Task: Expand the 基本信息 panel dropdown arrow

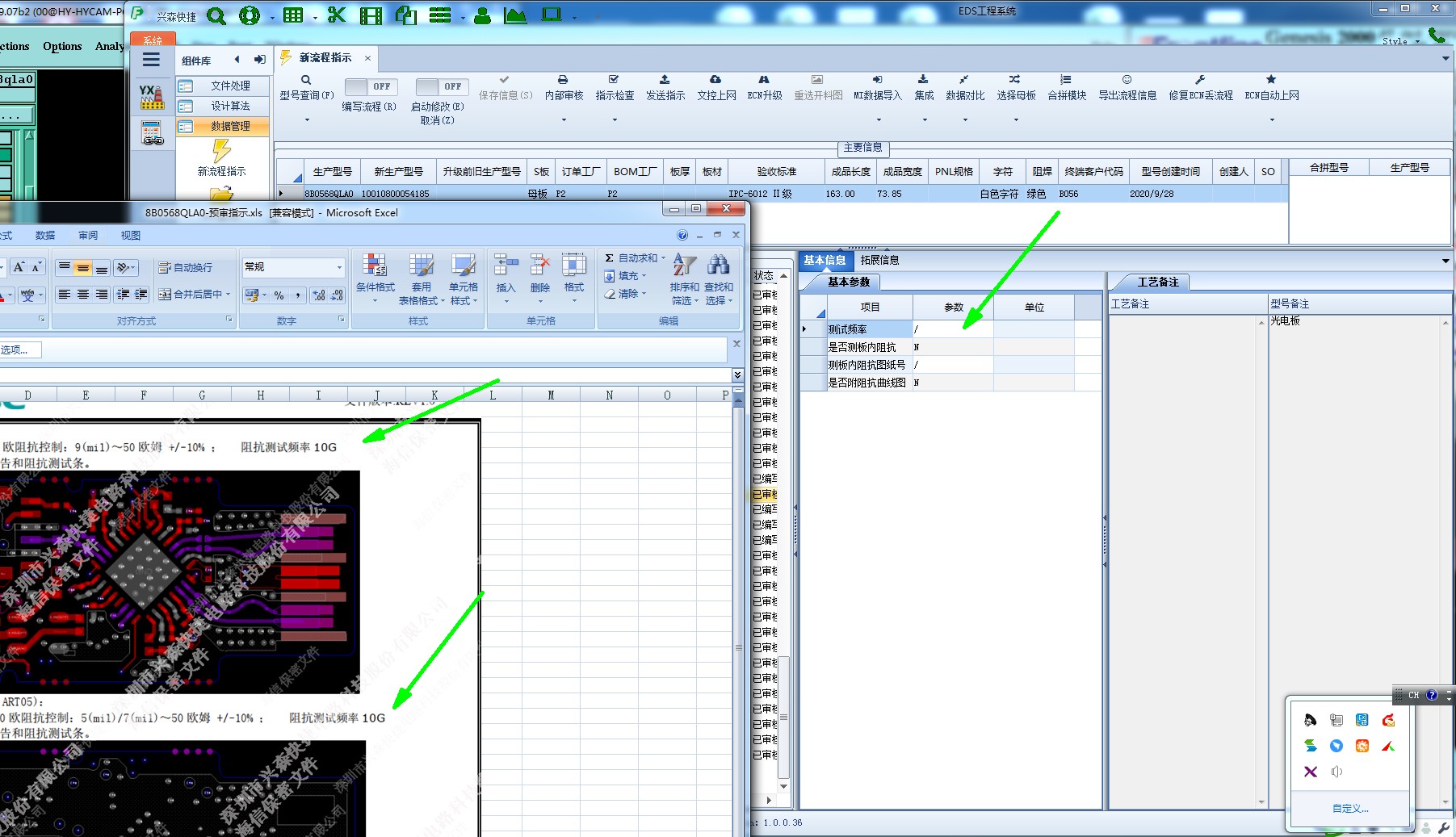Action: [x=1446, y=261]
